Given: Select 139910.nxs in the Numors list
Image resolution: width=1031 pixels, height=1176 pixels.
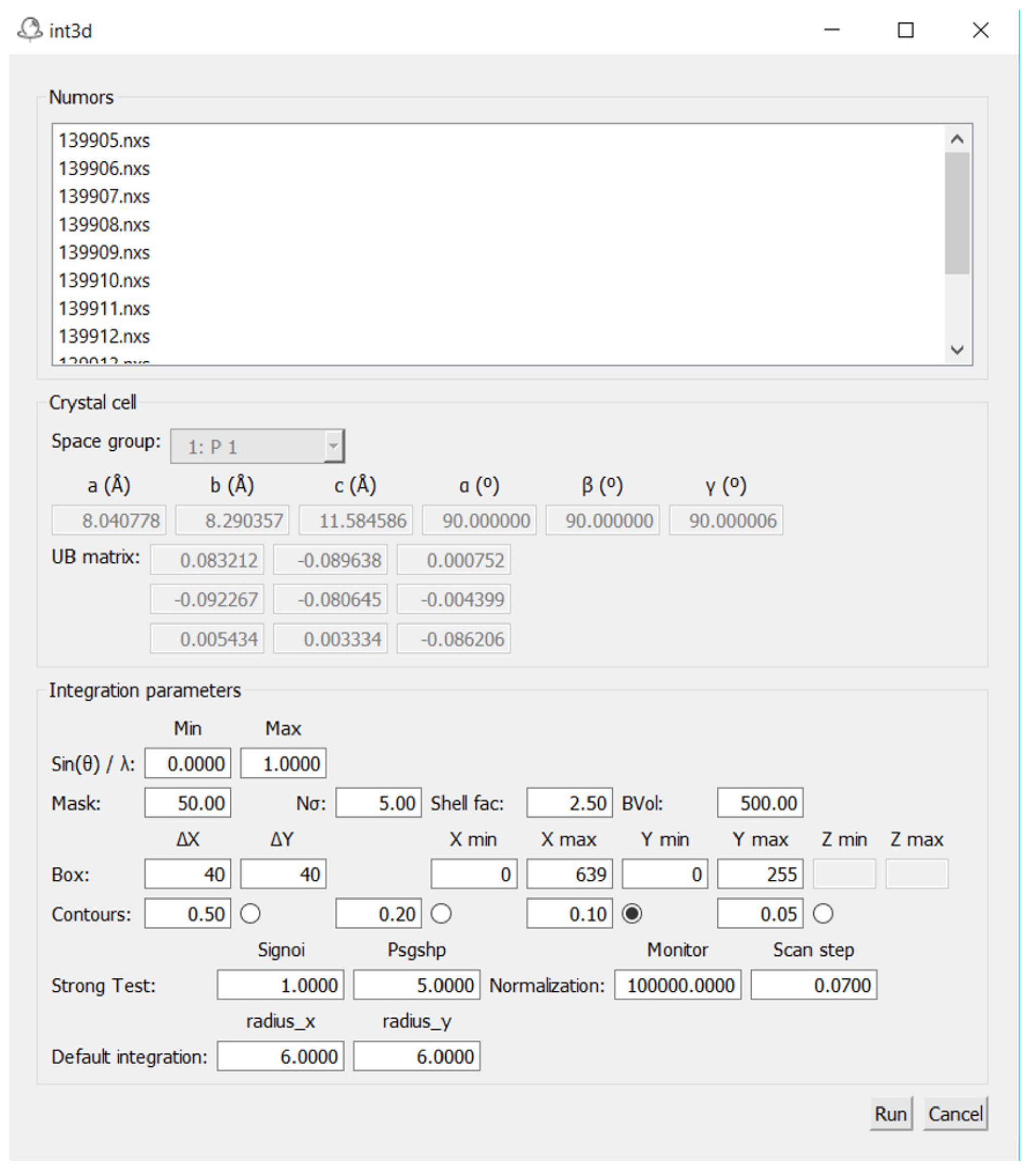Looking at the screenshot, I should pyautogui.click(x=104, y=280).
